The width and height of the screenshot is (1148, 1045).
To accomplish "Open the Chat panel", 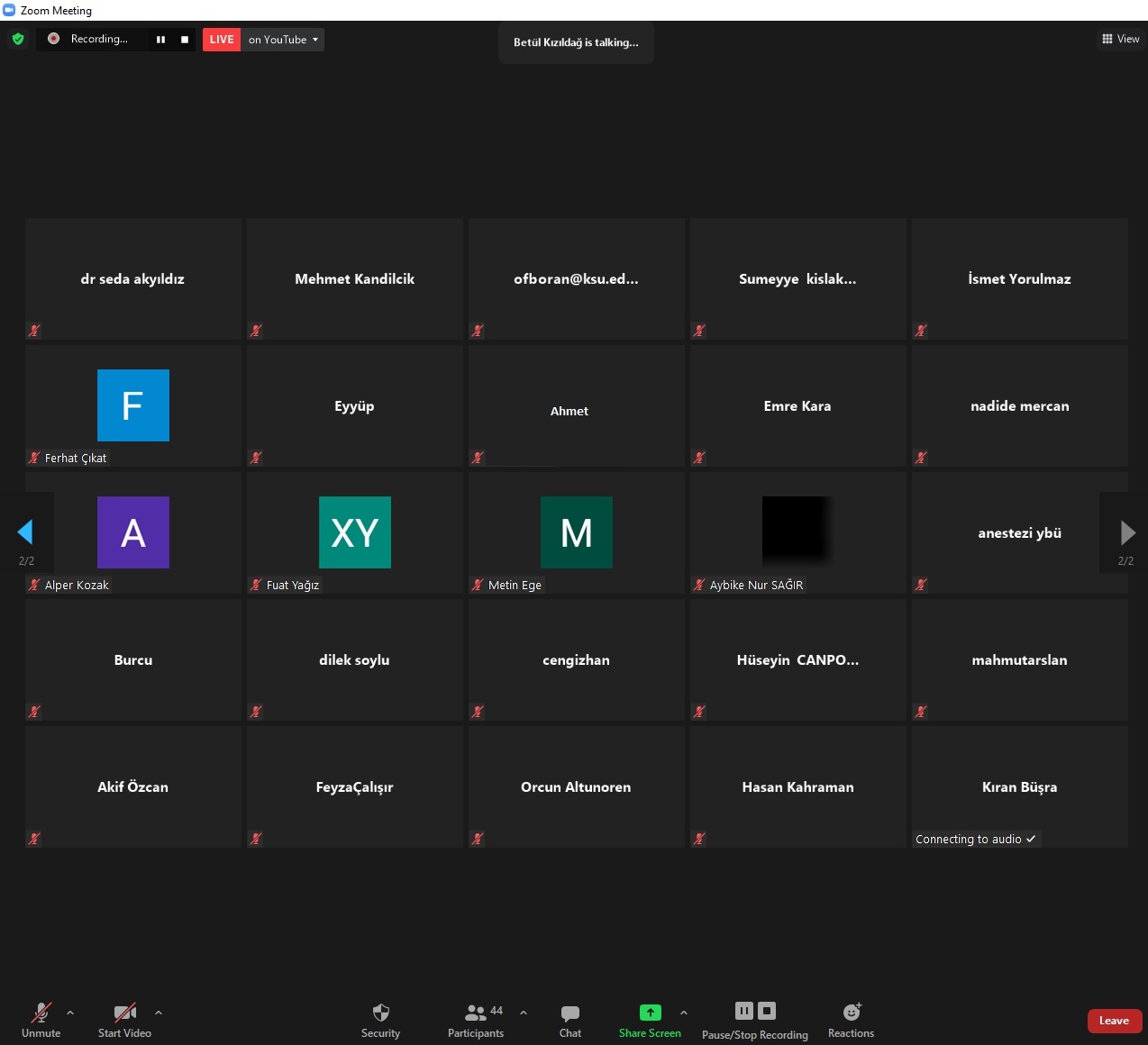I will [569, 1019].
